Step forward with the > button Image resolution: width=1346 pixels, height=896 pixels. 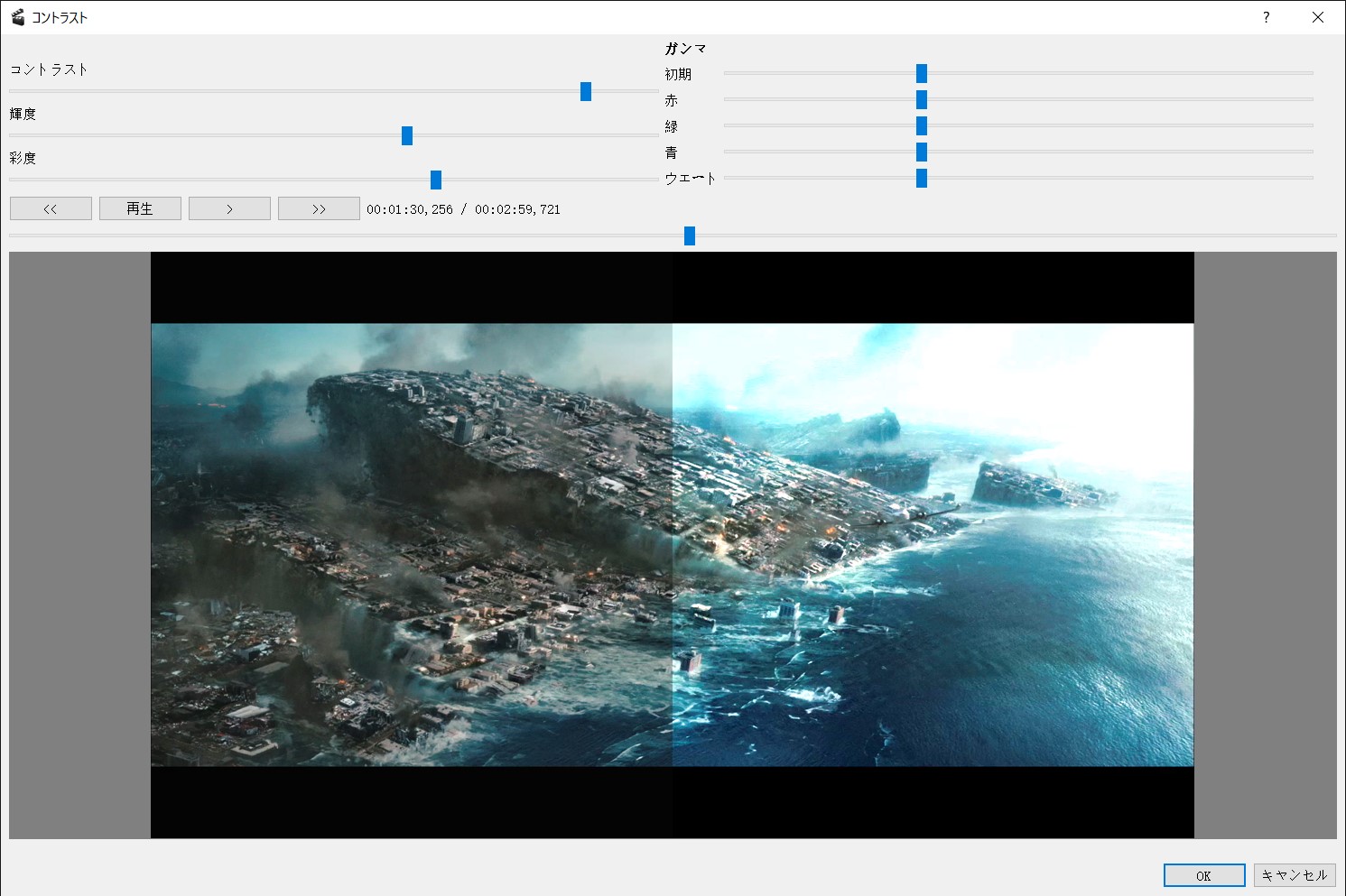tap(229, 208)
